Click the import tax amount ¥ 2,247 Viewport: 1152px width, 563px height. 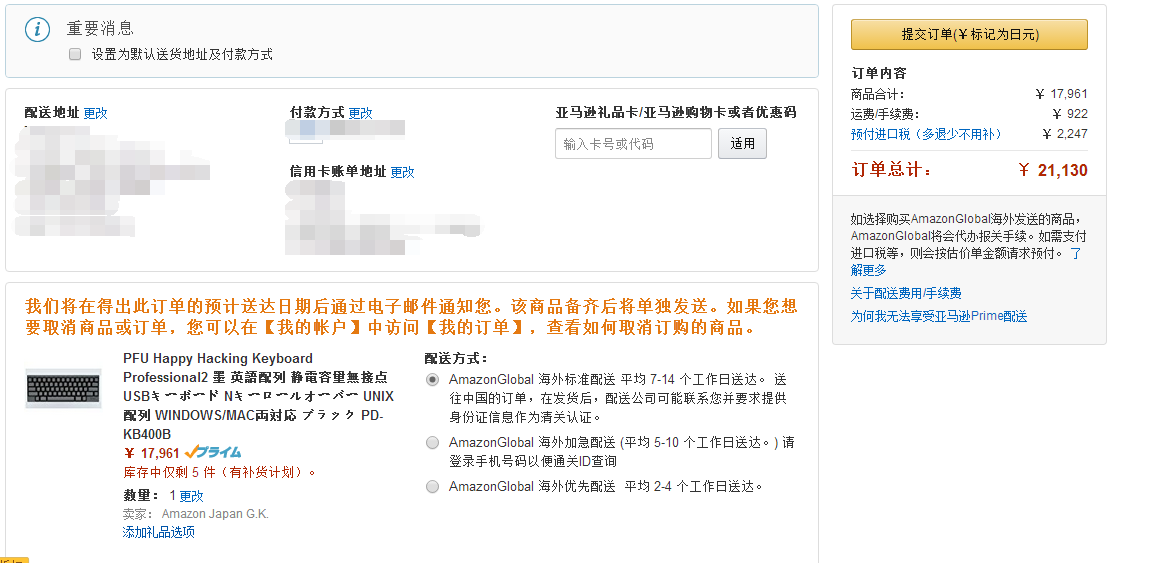coord(1065,134)
